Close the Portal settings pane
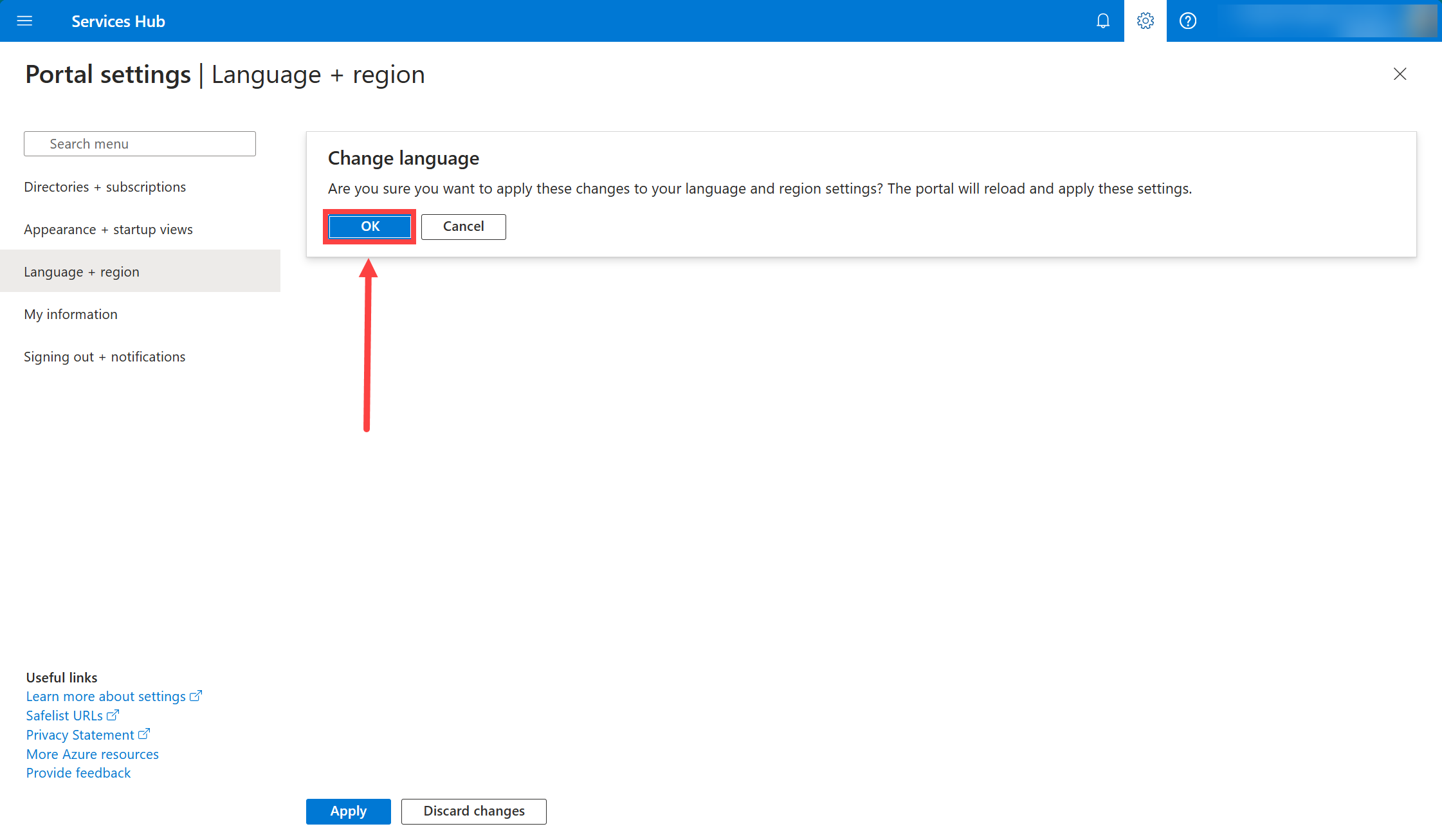The image size is (1442, 840). coord(1400,74)
